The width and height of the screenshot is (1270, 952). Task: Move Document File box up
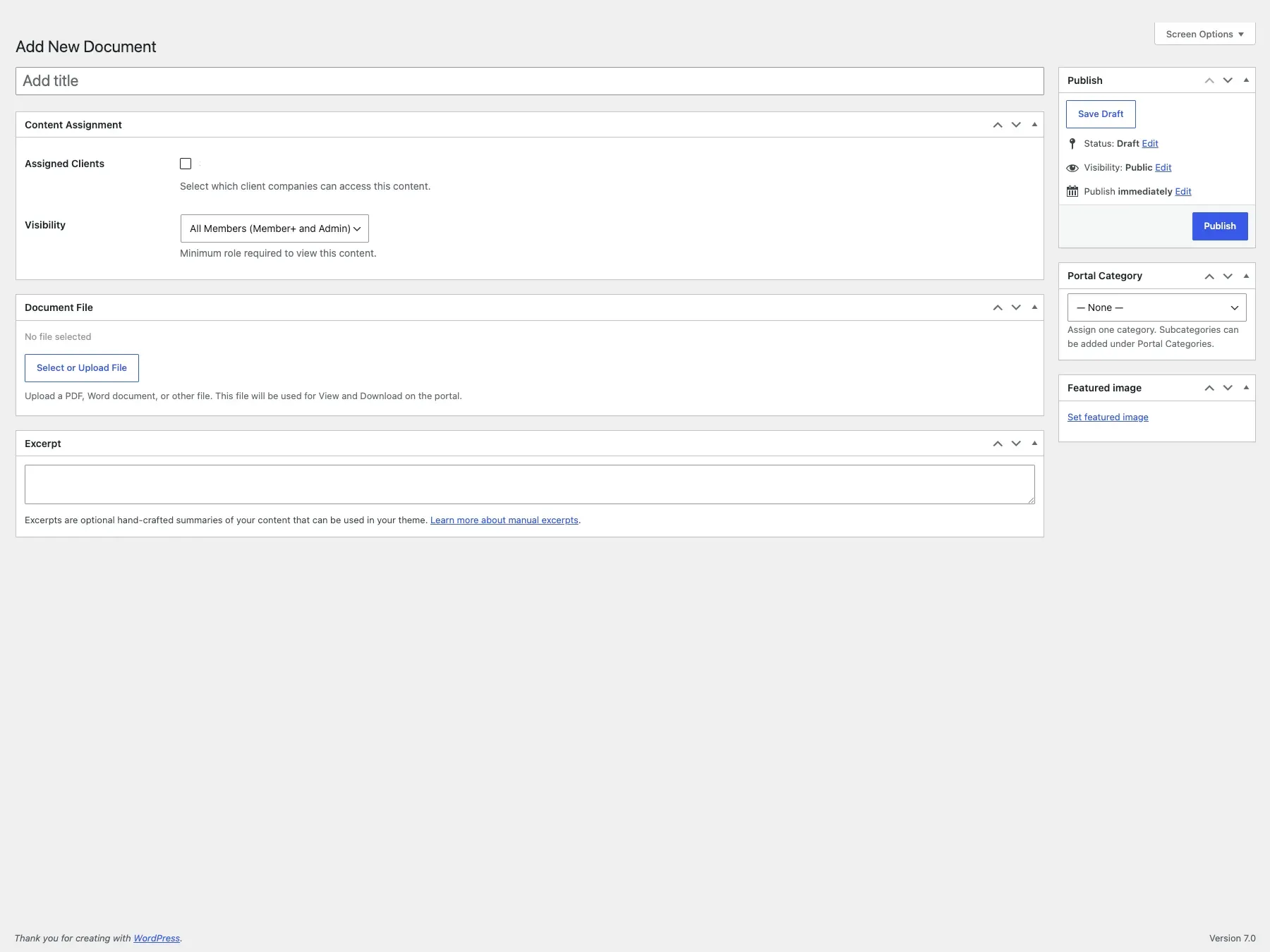point(998,307)
